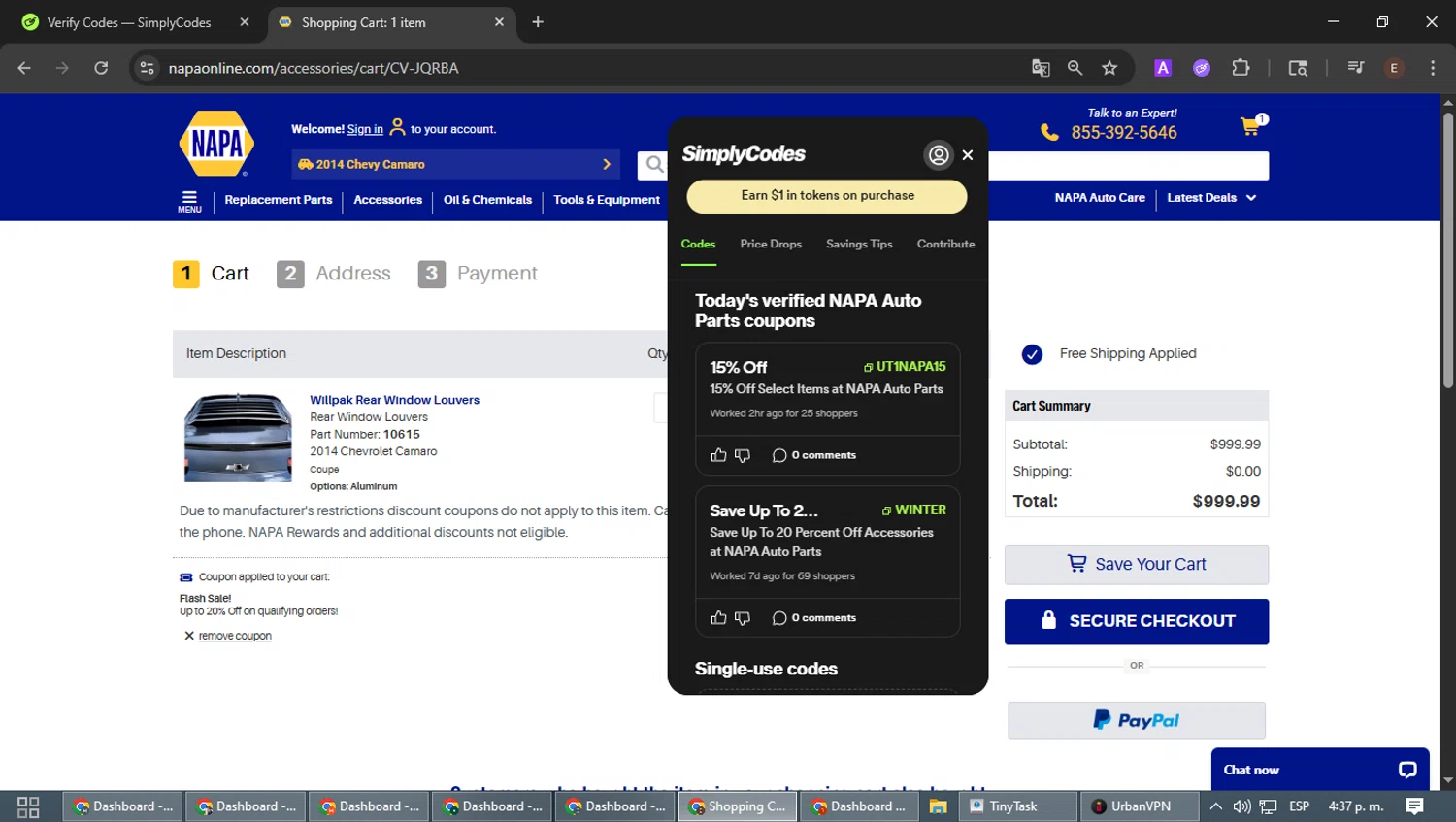Open comments on the 15% Off coupon

[x=813, y=455]
